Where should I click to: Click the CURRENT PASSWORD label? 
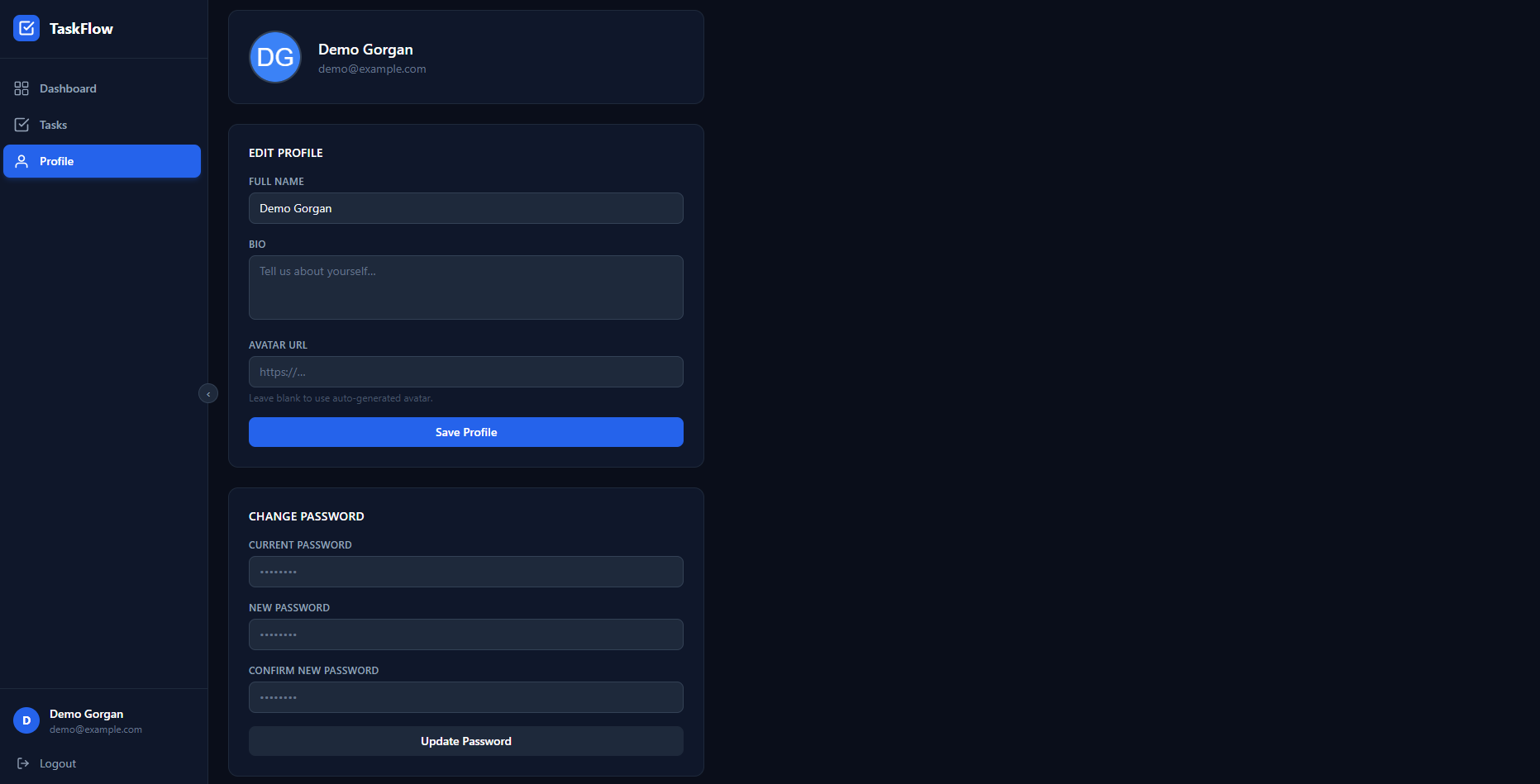coord(300,545)
